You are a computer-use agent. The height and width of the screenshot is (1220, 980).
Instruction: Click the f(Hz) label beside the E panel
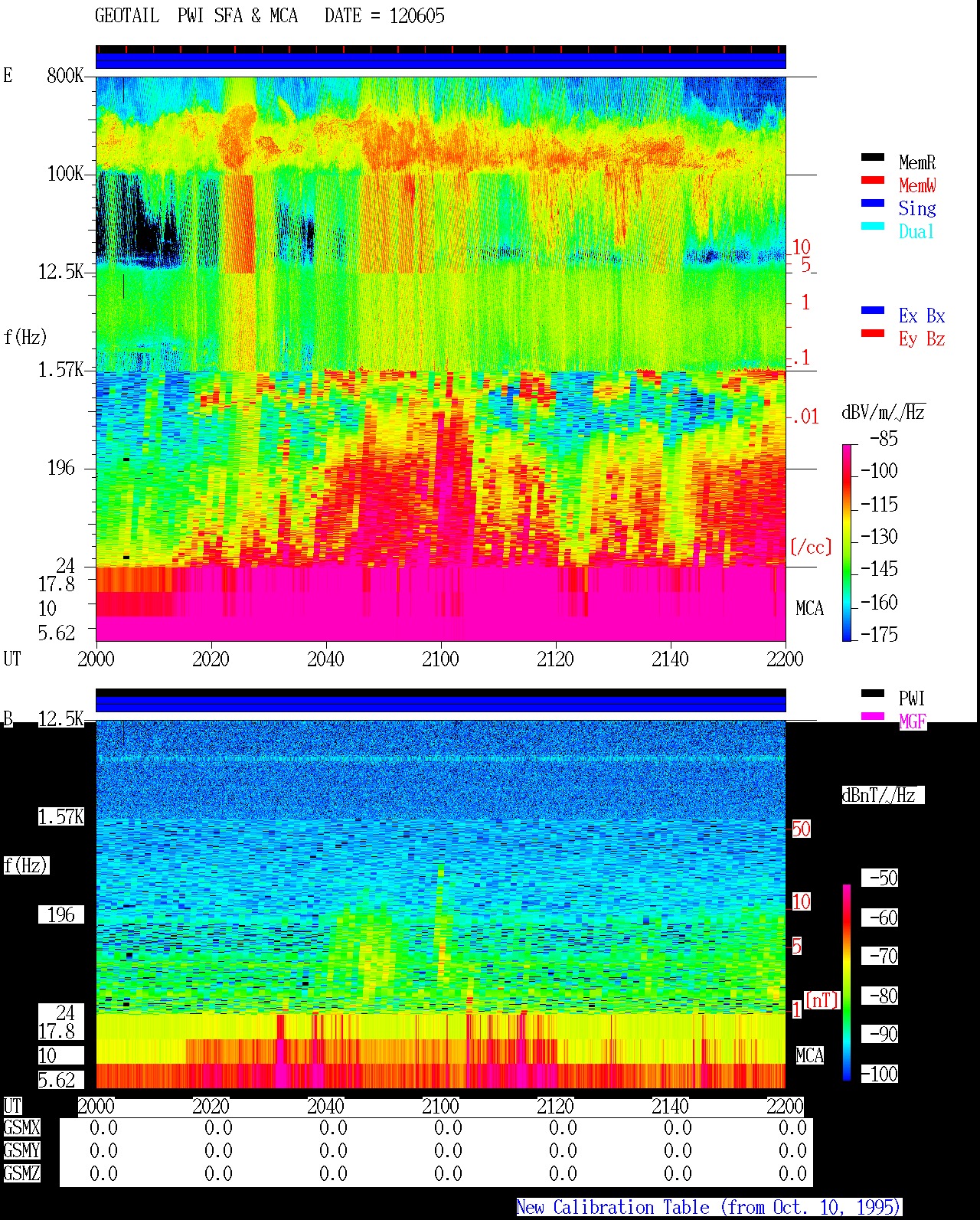24,337
